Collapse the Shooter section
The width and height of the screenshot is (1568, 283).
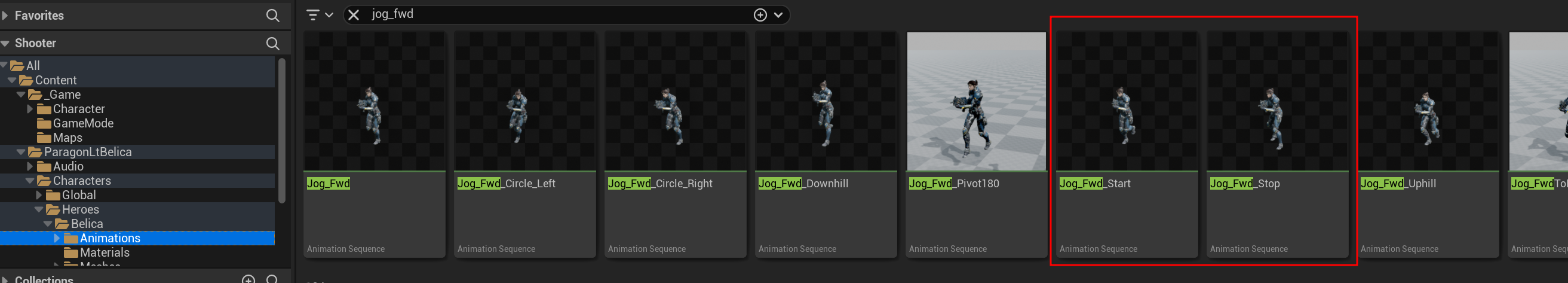[5, 43]
